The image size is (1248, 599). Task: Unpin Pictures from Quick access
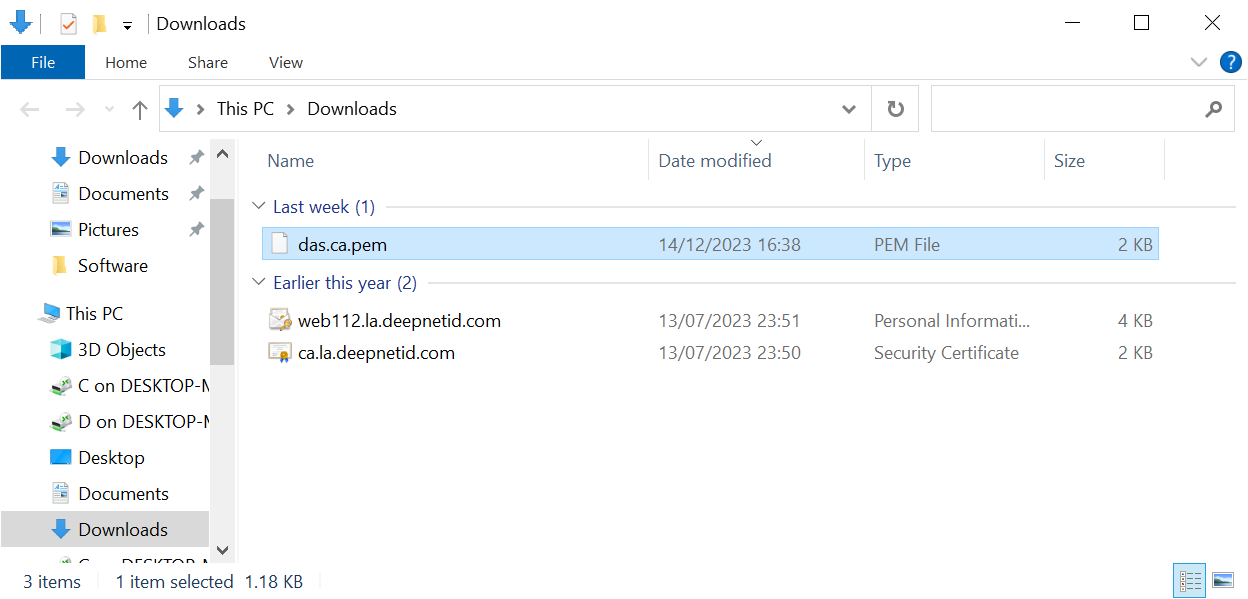[x=196, y=230]
